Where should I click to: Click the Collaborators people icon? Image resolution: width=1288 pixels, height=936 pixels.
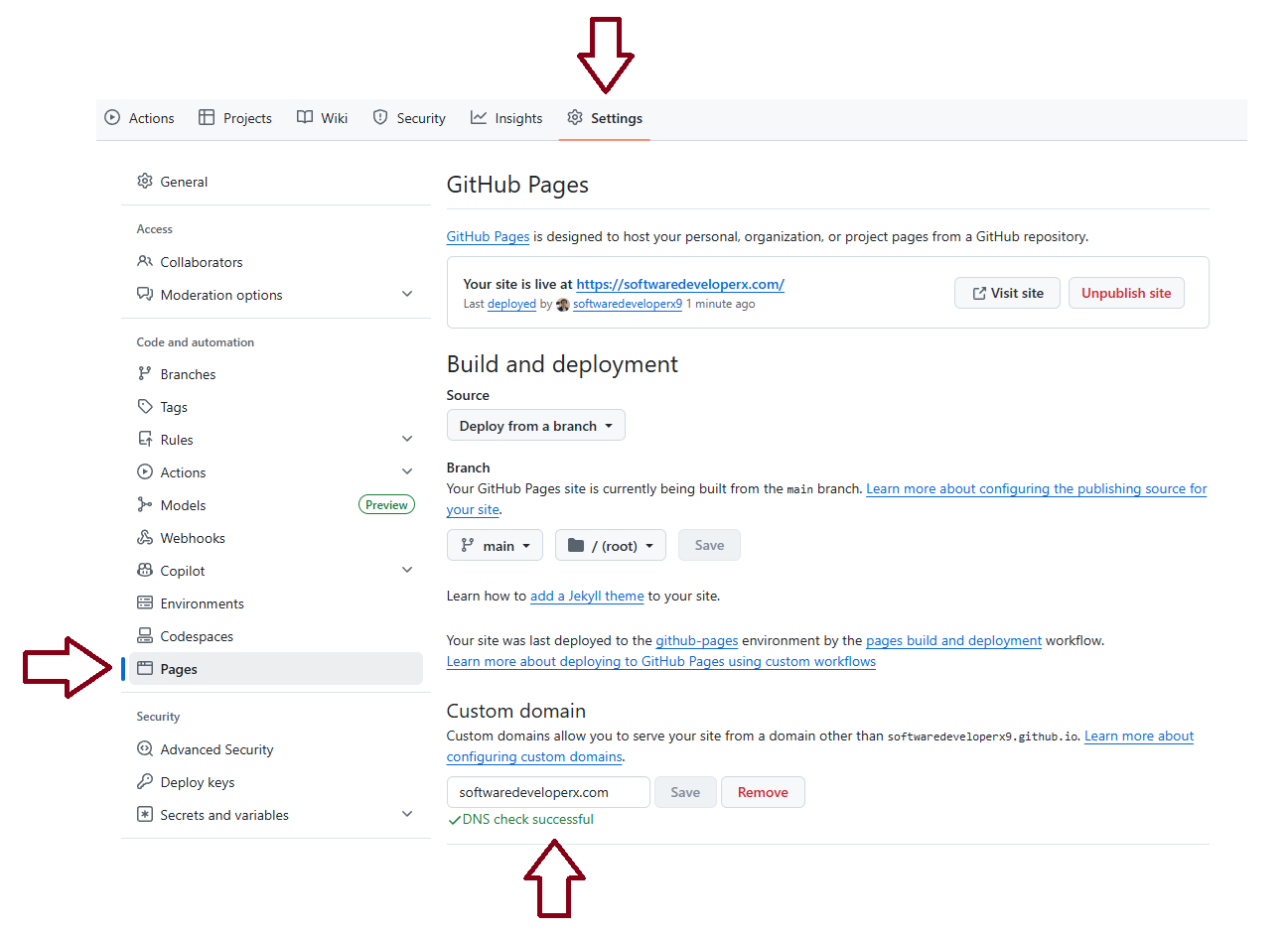click(x=145, y=262)
